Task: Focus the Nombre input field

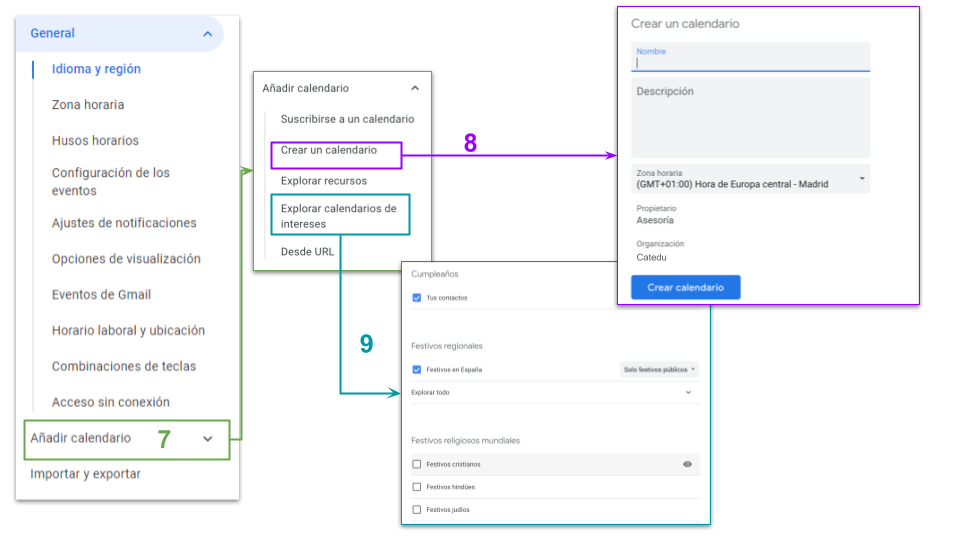Action: tap(751, 57)
